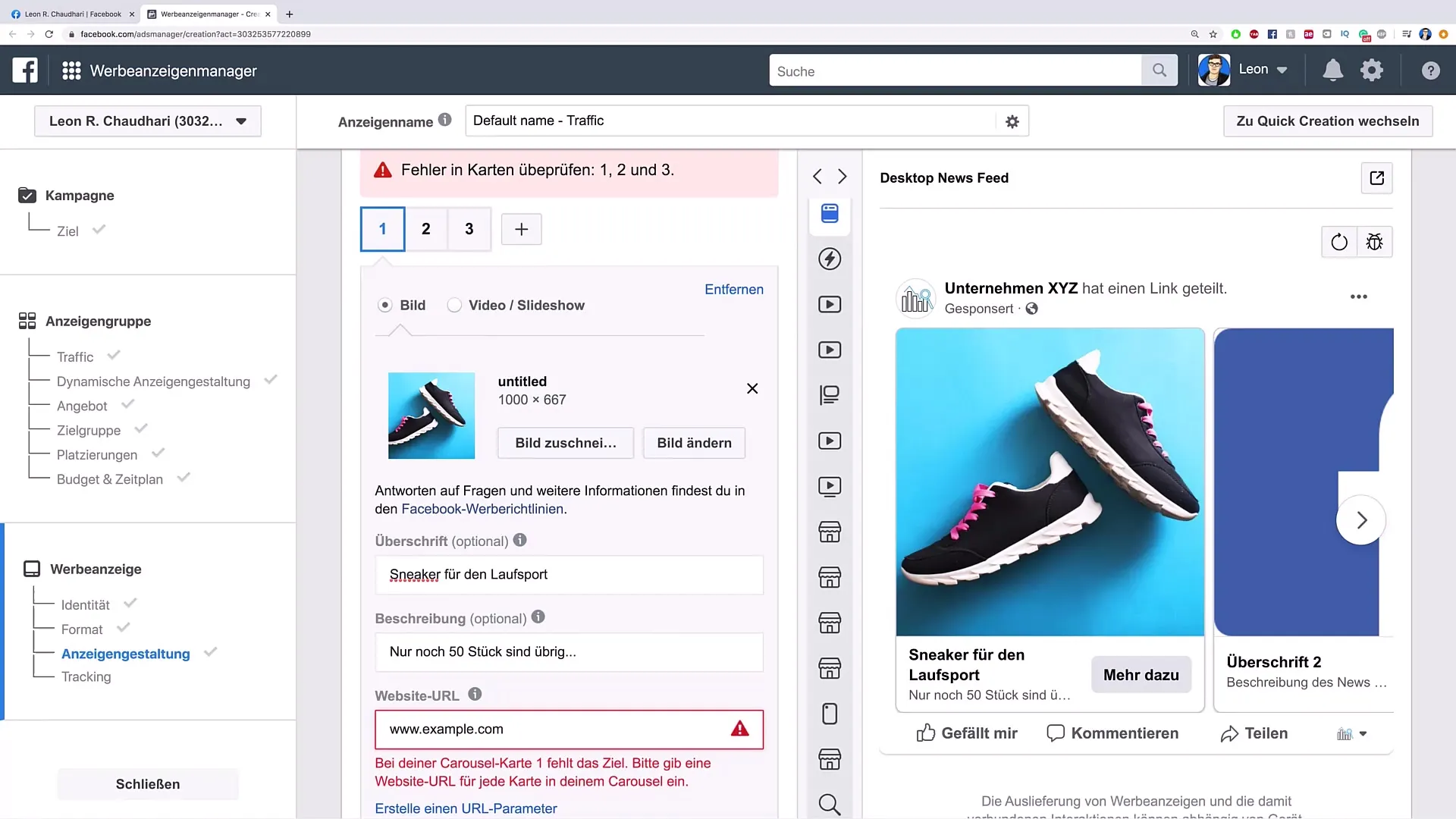Switch to carousel card tab '3'
This screenshot has width=1456, height=819.
[469, 229]
